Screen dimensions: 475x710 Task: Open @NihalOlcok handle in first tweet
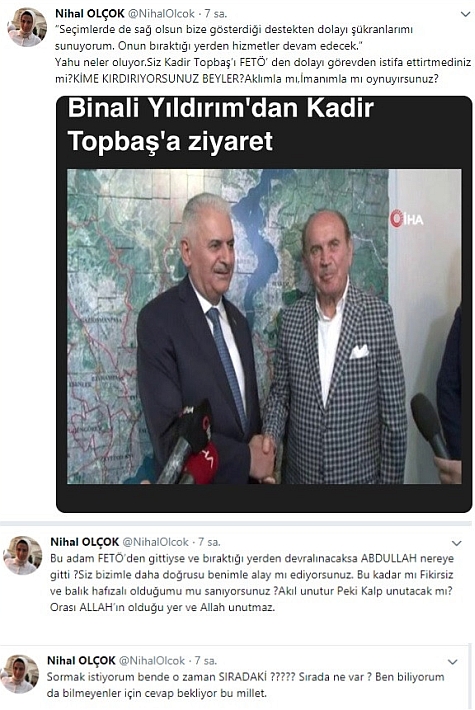coord(162,14)
